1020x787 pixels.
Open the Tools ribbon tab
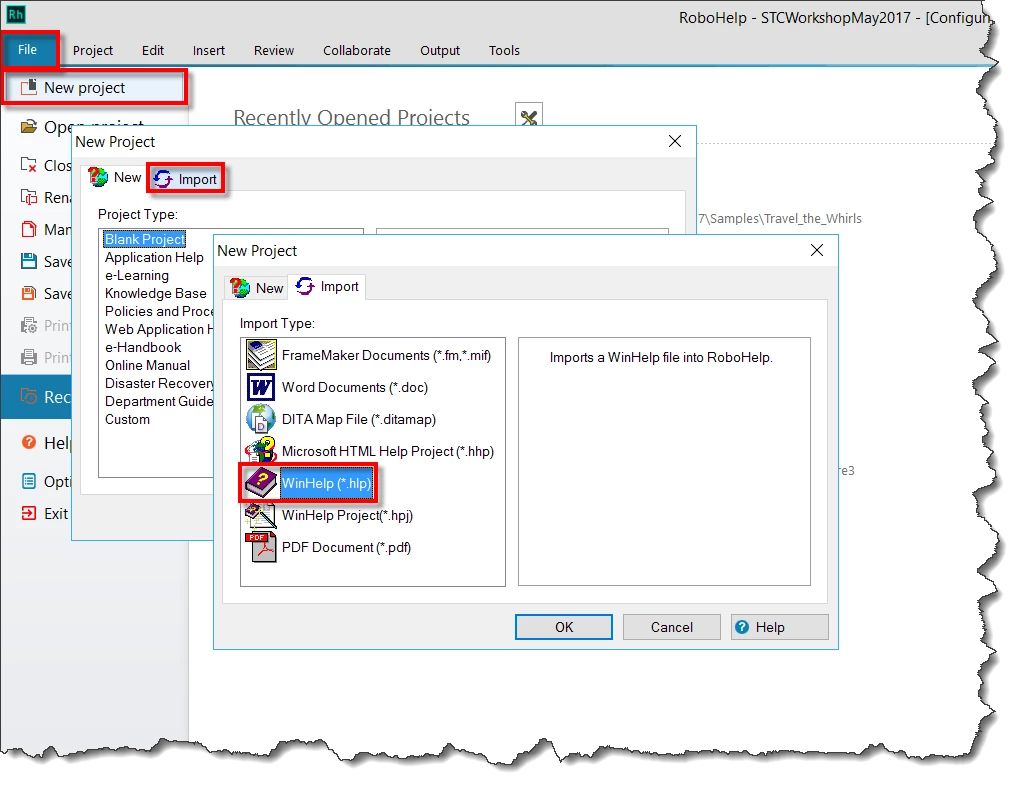coord(504,50)
